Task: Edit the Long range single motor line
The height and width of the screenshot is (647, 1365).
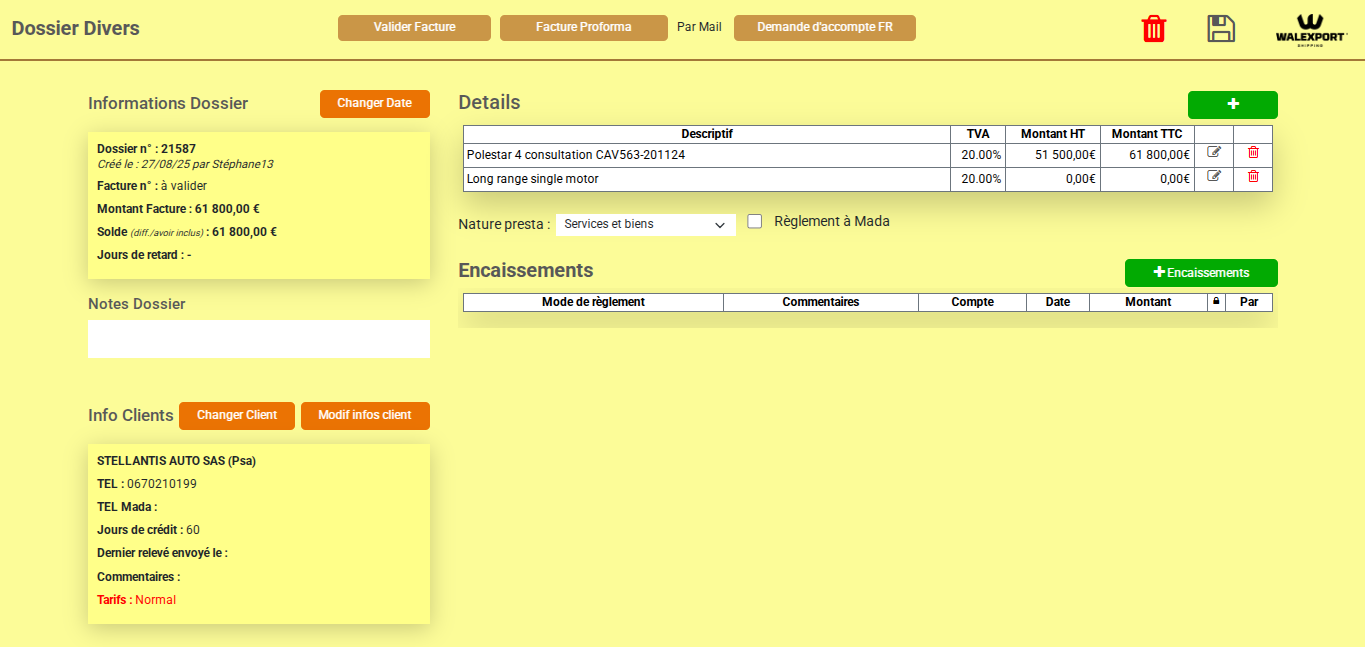Action: [x=1214, y=178]
